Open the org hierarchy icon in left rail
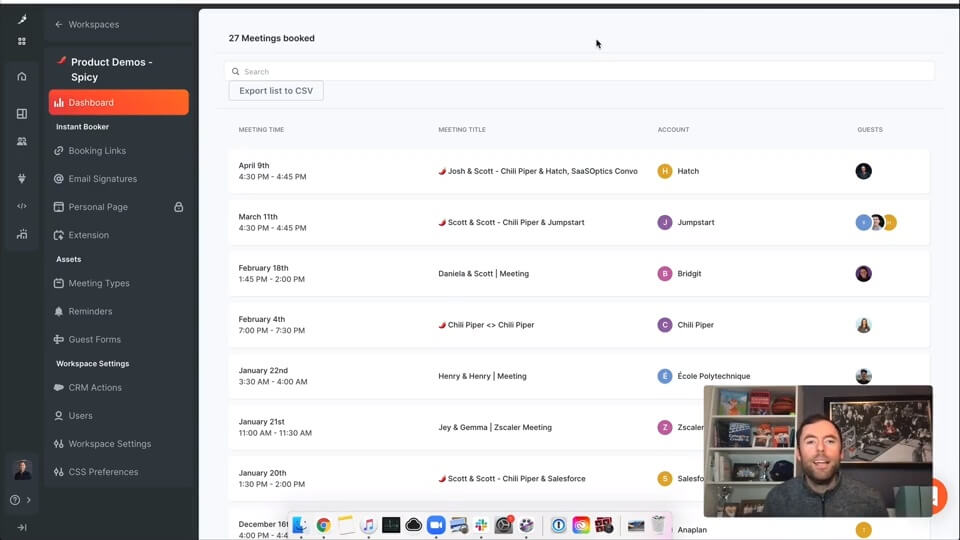The width and height of the screenshot is (960, 540). click(22, 234)
